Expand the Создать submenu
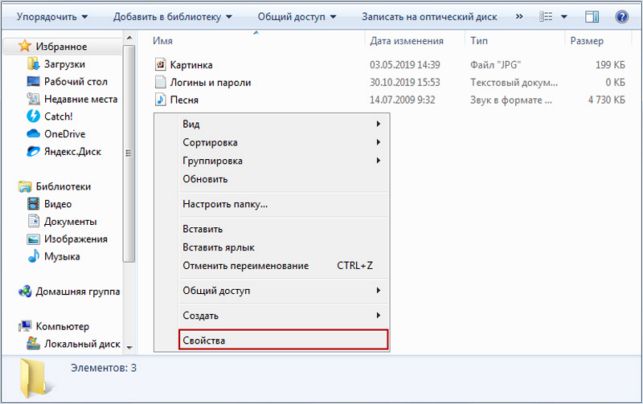Image resolution: width=643 pixels, height=404 pixels. click(283, 315)
